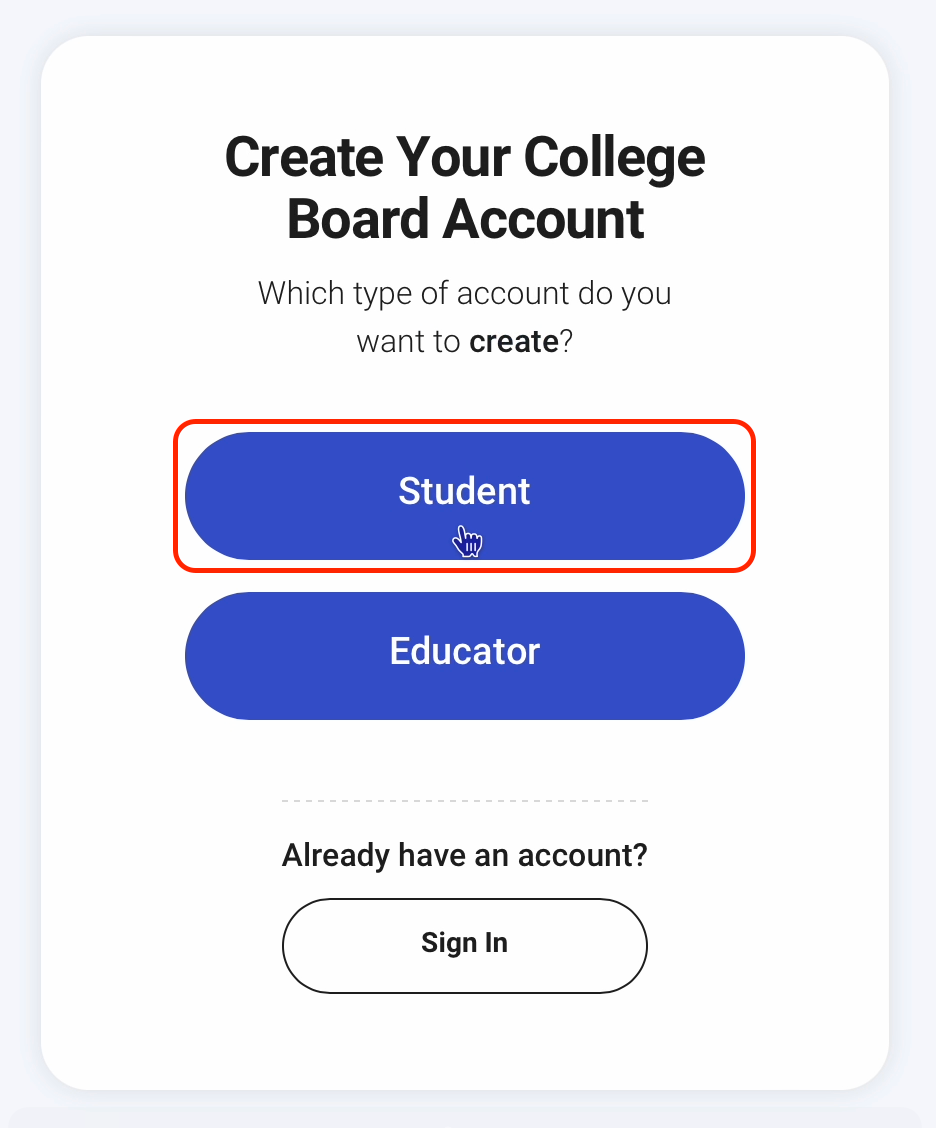Click the word "Create" in the heading
The width and height of the screenshot is (936, 1128).
click(x=304, y=158)
